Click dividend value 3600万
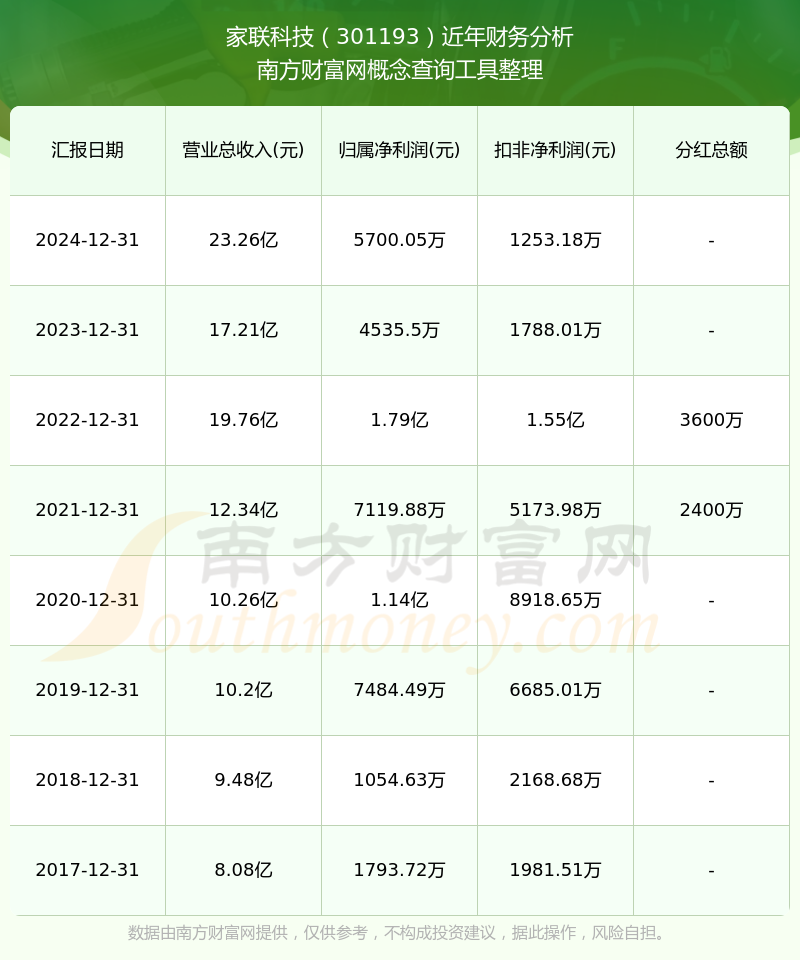 pyautogui.click(x=711, y=420)
